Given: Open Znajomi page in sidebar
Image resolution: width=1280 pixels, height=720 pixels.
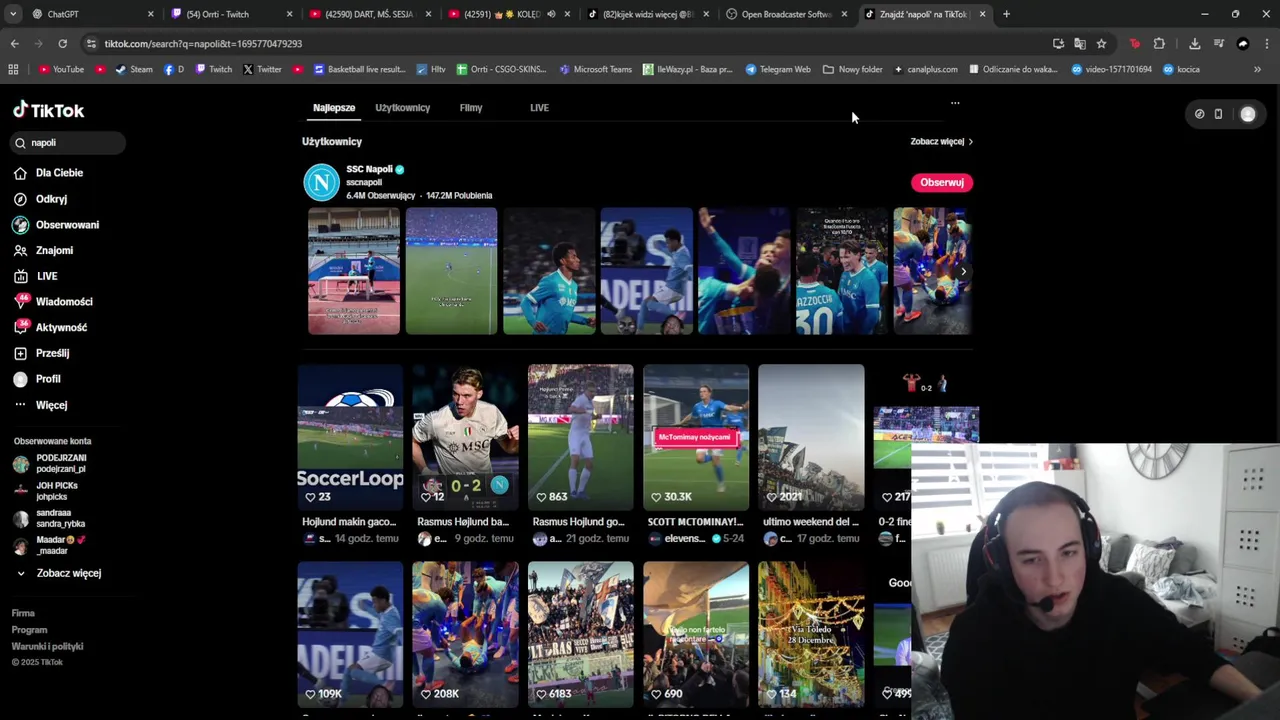Looking at the screenshot, I should pos(43,250).
